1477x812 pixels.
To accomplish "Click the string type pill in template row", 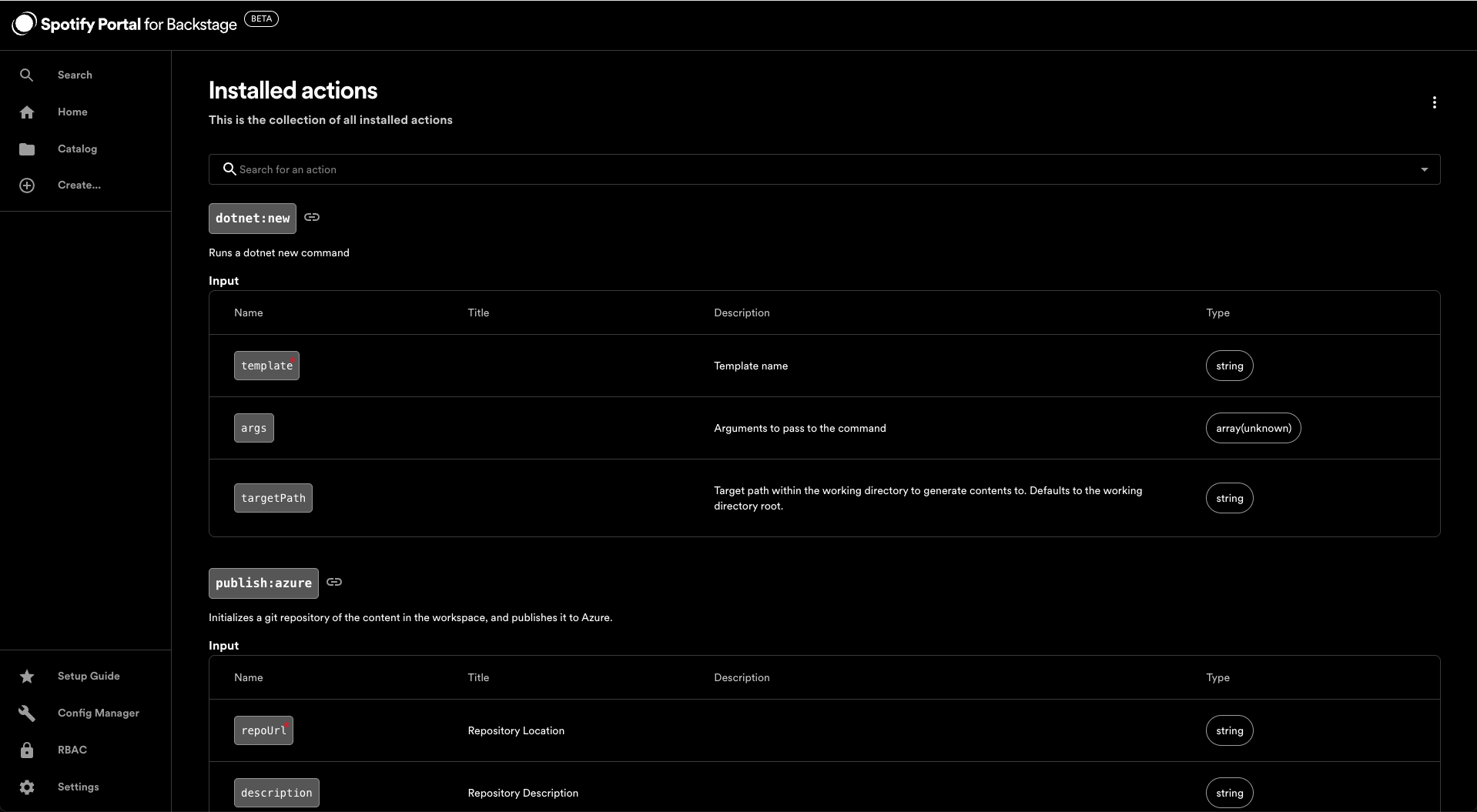I will click(x=1230, y=366).
